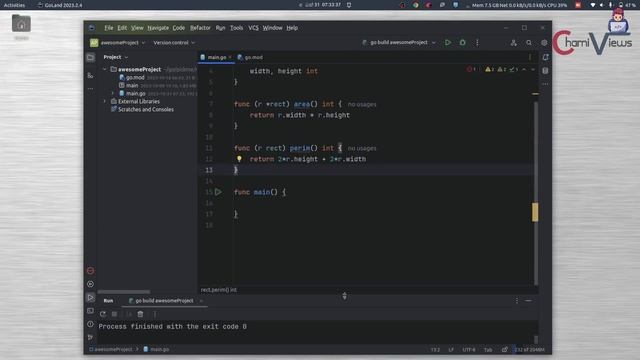Click the red error indicator in editor

click(x=471, y=69)
